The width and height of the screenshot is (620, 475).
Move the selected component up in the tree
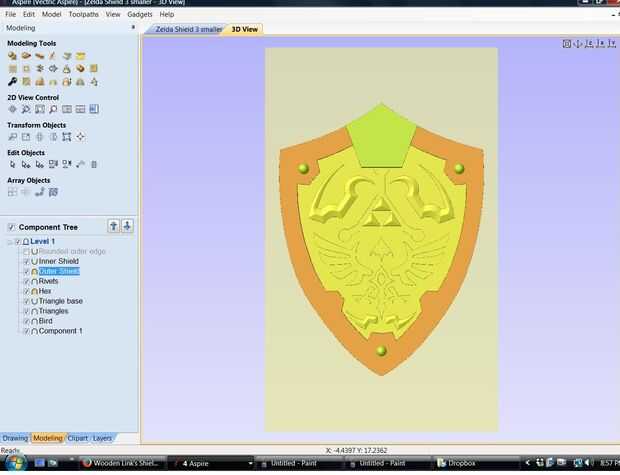(x=113, y=226)
